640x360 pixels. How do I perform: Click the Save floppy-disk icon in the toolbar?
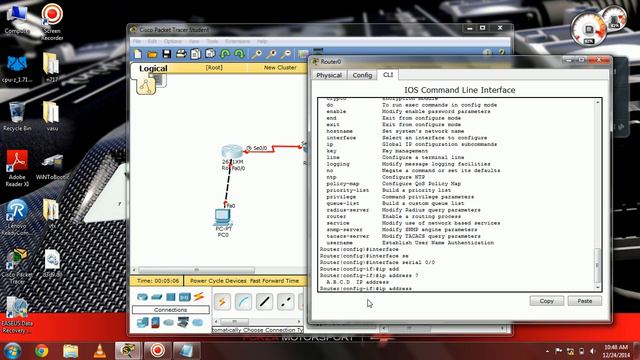coord(167,54)
